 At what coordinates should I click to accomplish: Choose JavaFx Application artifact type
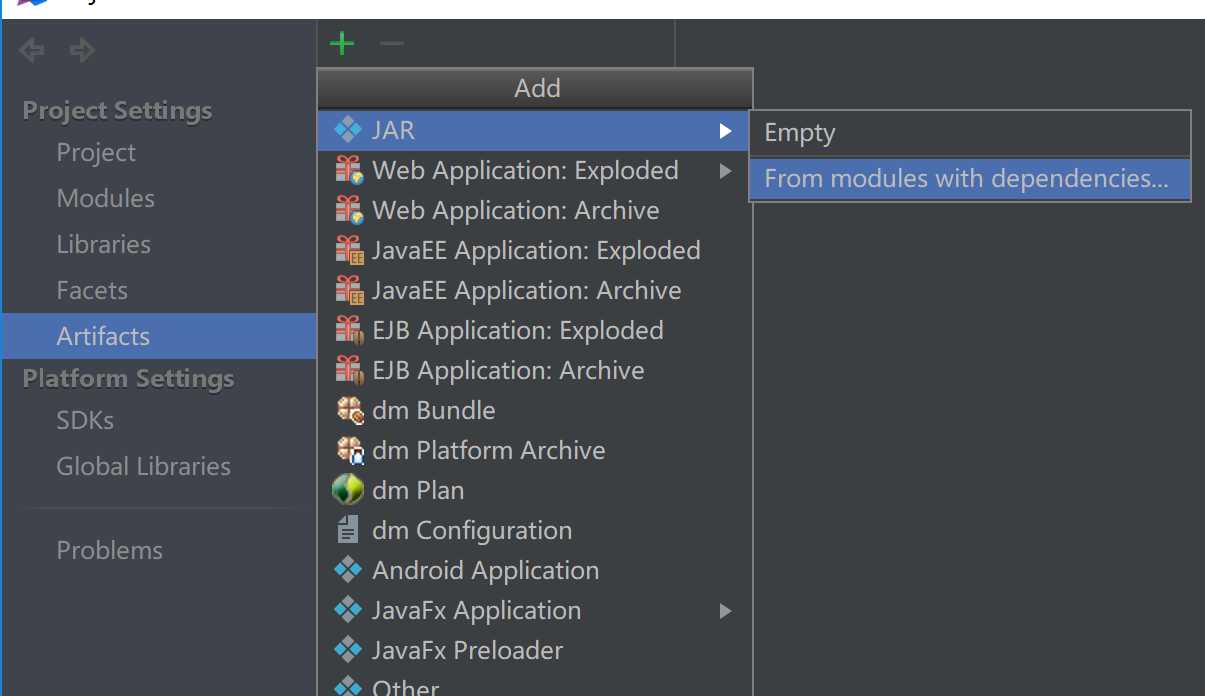(534, 610)
